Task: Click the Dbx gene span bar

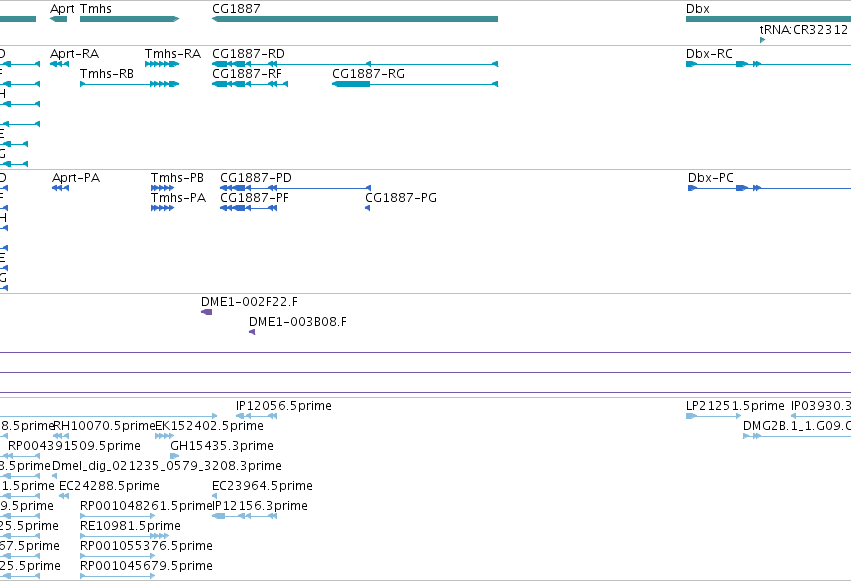Action: (769, 19)
